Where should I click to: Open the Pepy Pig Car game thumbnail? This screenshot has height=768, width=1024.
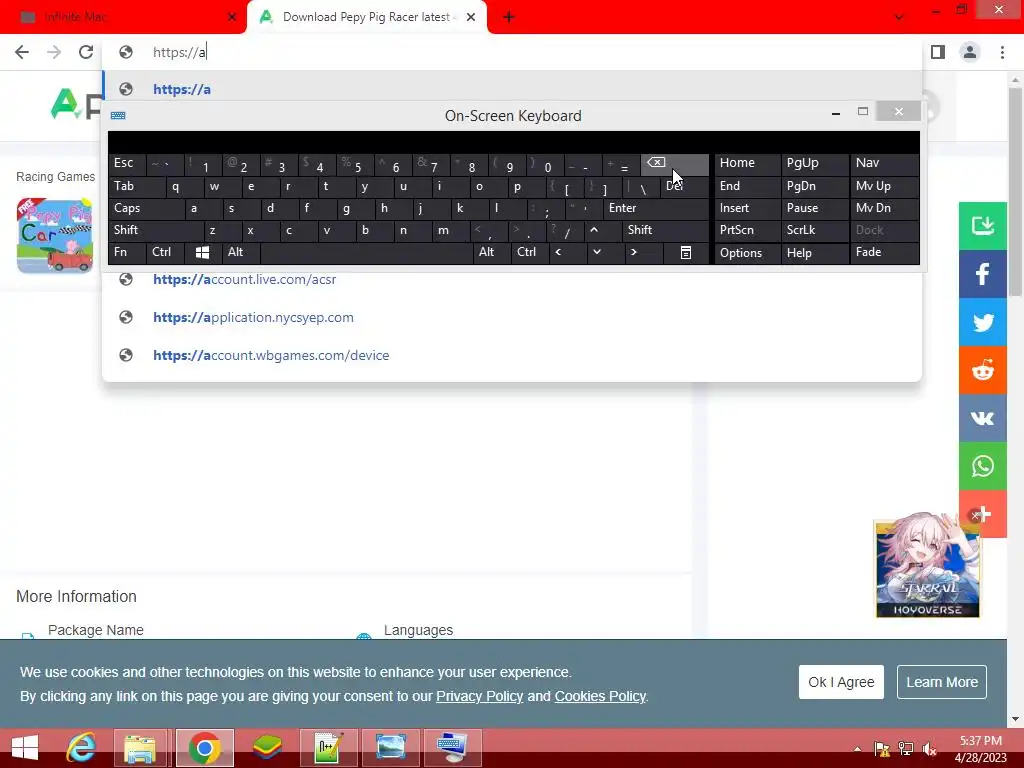coord(55,236)
